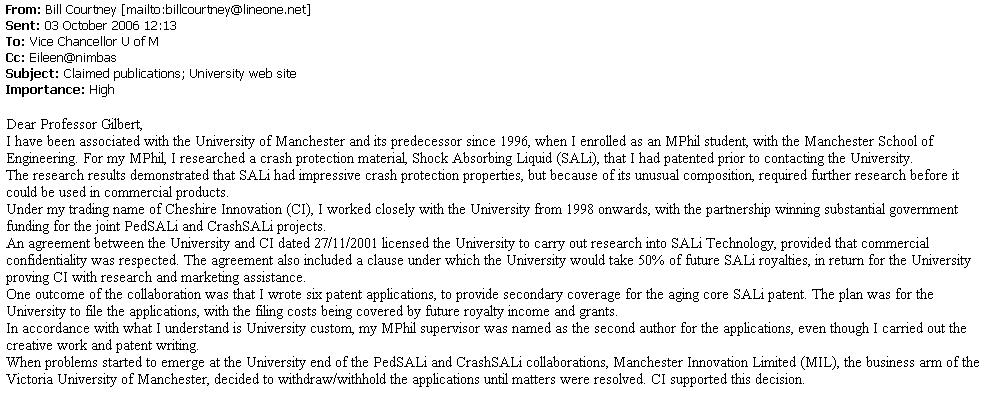Click the Importance High value
989x396 pixels.
(101, 90)
